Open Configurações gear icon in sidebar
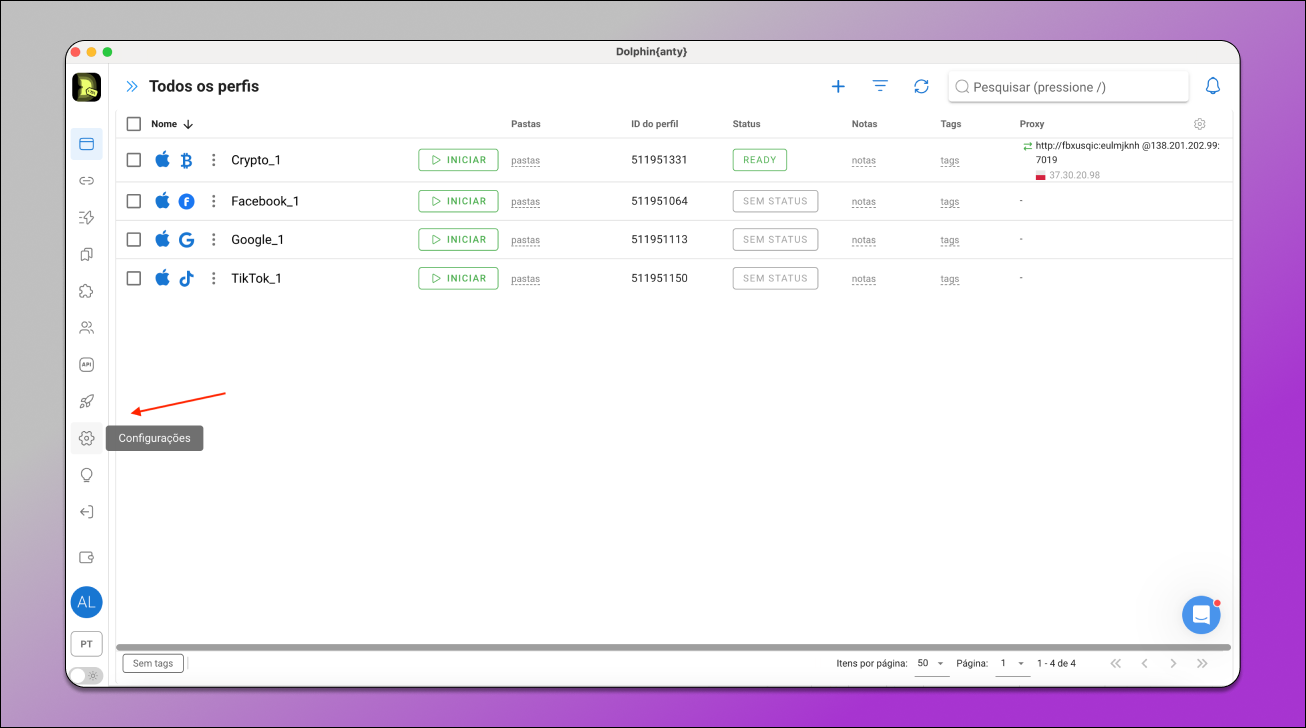The width and height of the screenshot is (1306, 728). (86, 438)
